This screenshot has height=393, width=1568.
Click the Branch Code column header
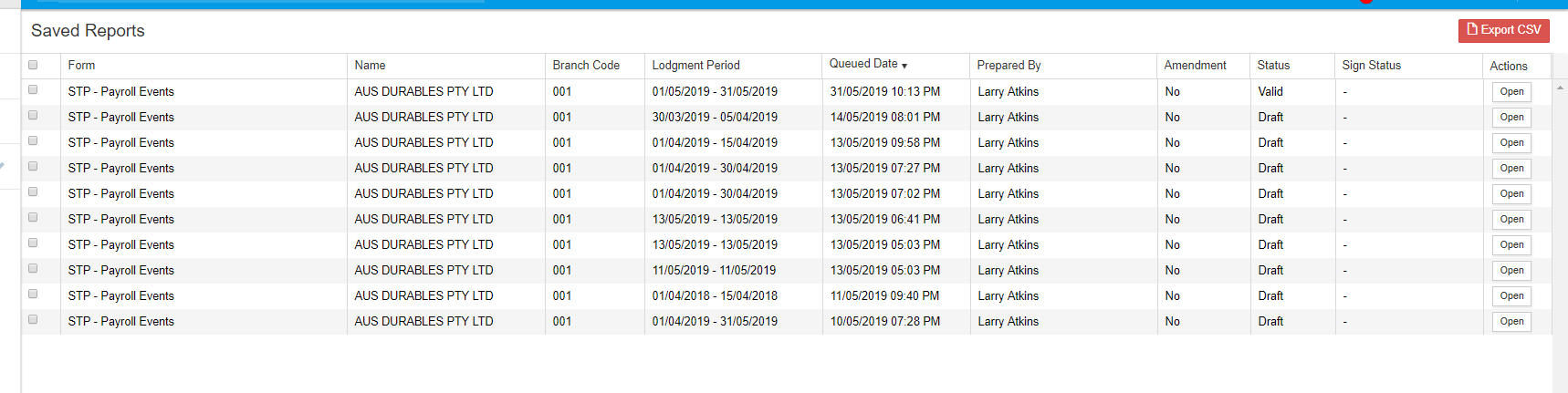click(x=586, y=66)
